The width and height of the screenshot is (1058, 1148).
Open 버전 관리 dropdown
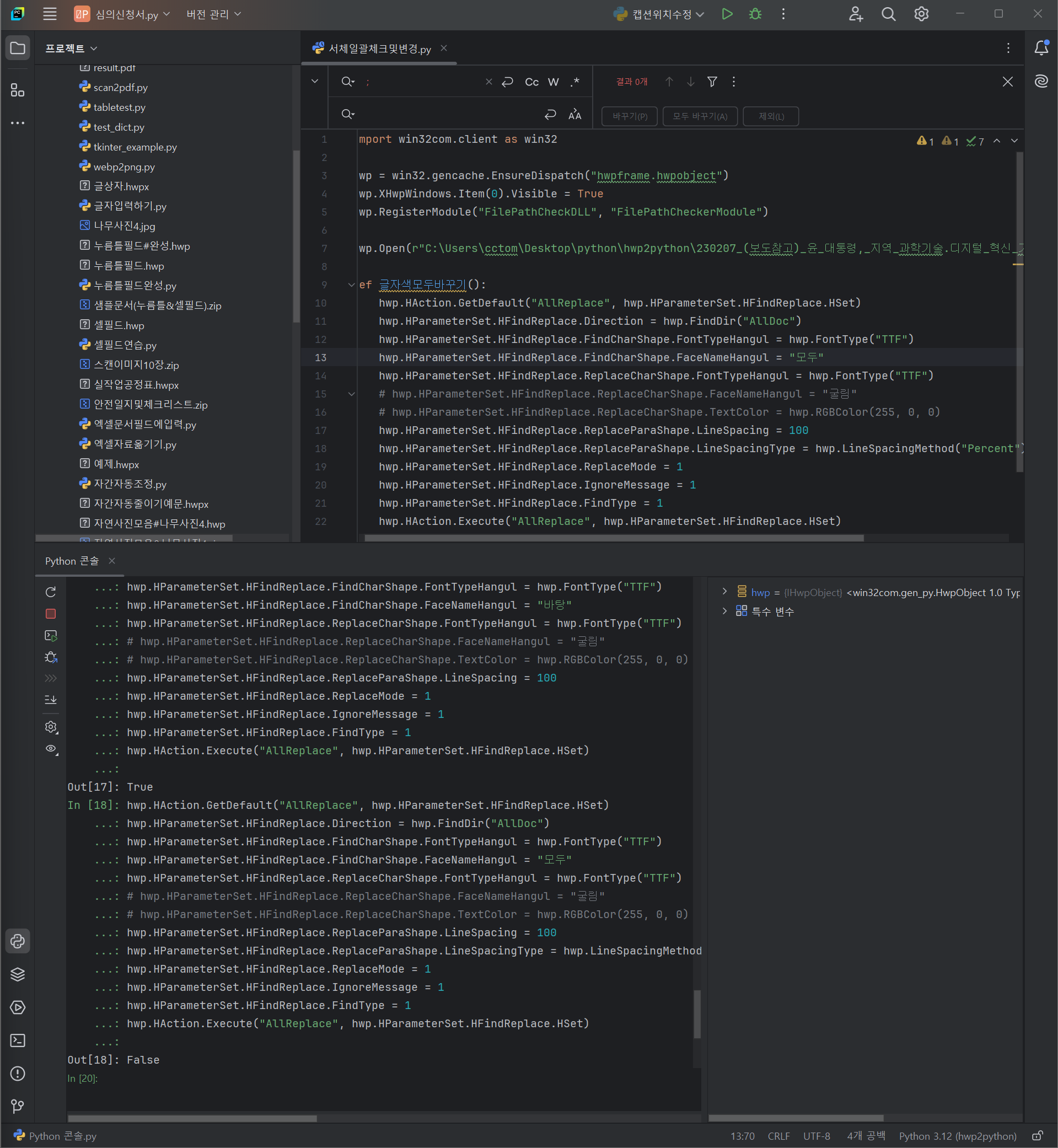click(213, 14)
